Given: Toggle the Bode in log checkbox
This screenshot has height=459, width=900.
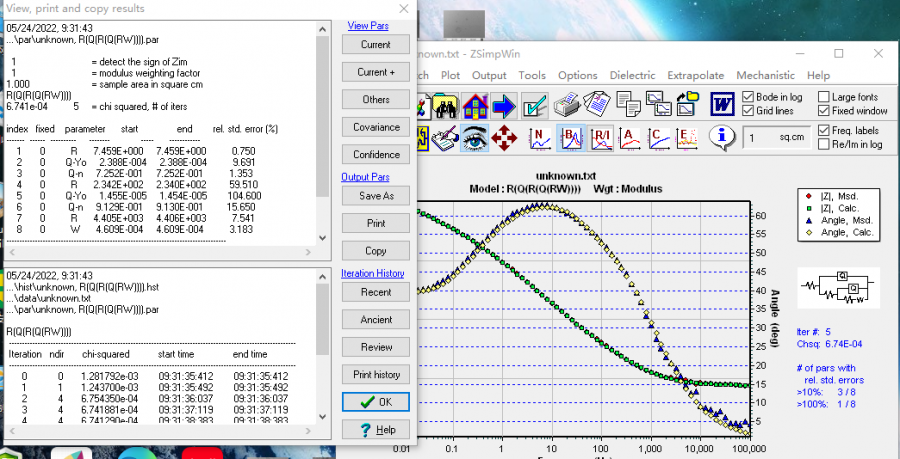Looking at the screenshot, I should click(x=749, y=97).
